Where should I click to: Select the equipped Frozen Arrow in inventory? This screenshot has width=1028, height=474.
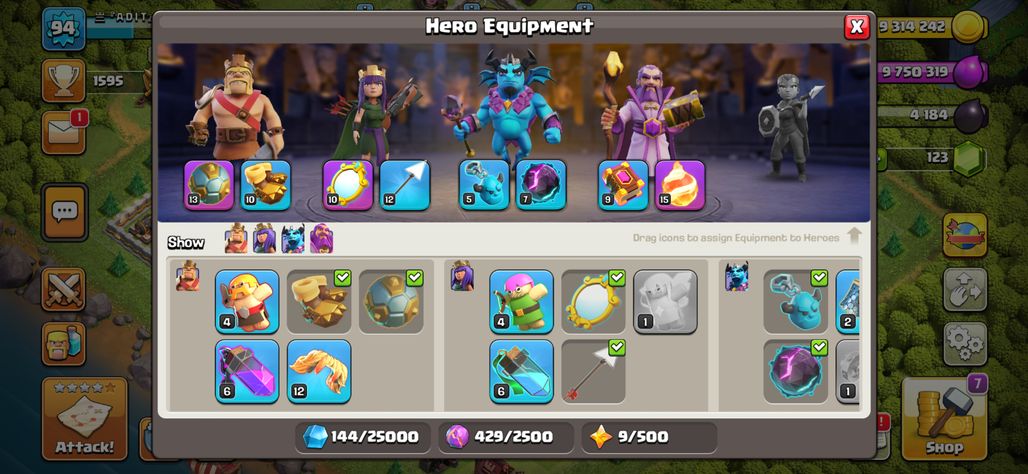click(x=593, y=371)
